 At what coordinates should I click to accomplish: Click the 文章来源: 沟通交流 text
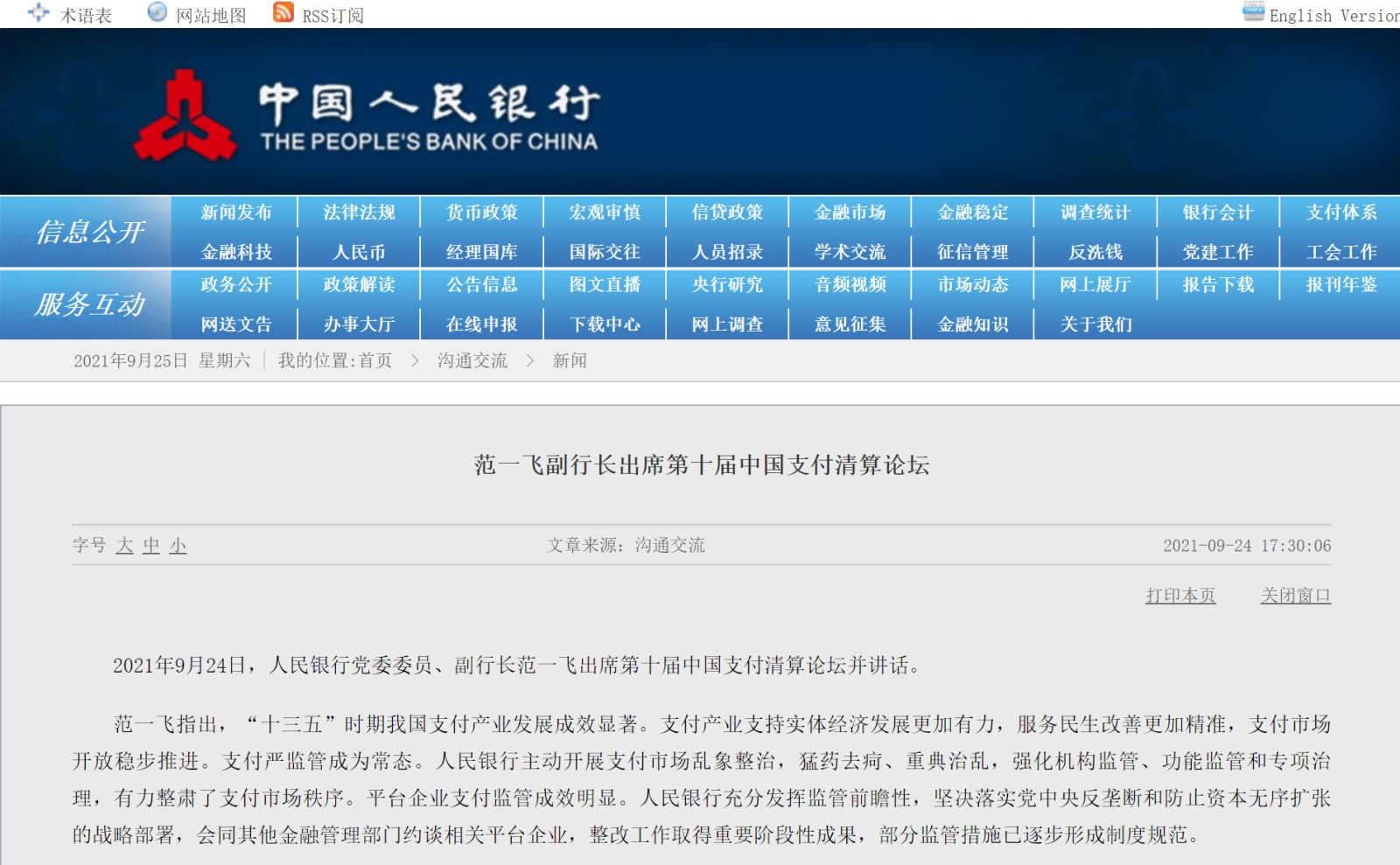(x=626, y=546)
